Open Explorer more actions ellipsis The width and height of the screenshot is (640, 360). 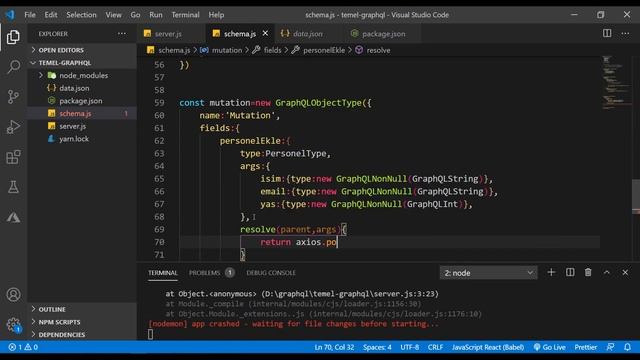(122, 34)
